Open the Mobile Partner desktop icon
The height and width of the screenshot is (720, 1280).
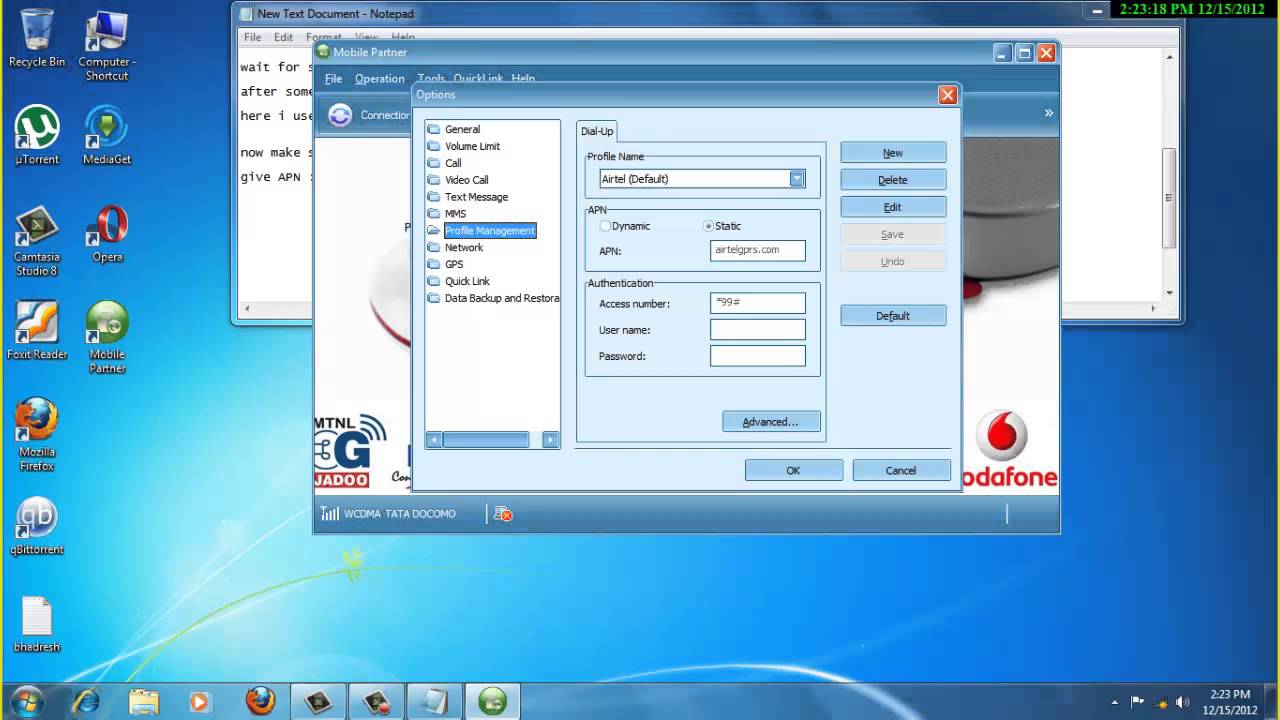(107, 337)
